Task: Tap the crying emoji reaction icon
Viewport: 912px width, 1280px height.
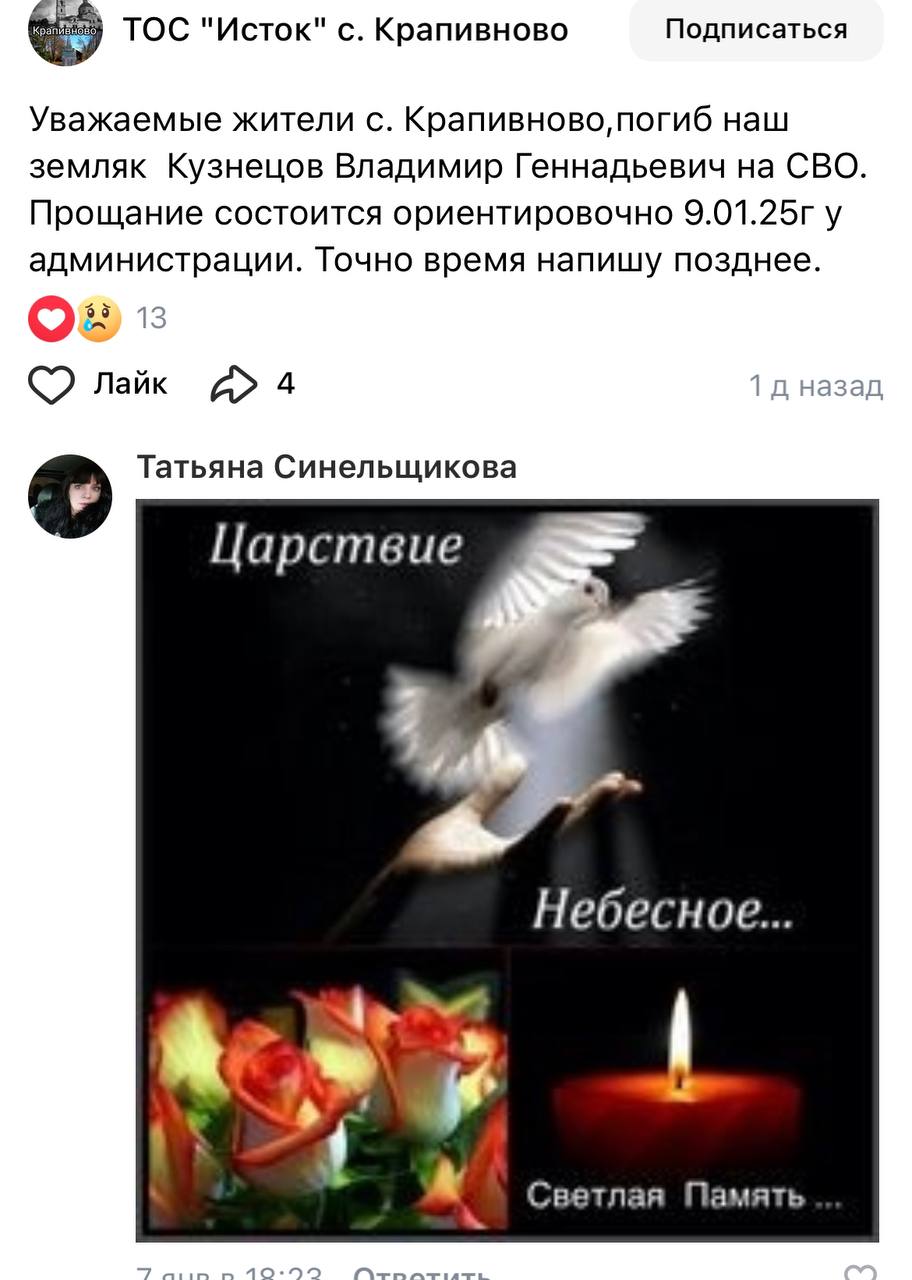Action: click(98, 319)
